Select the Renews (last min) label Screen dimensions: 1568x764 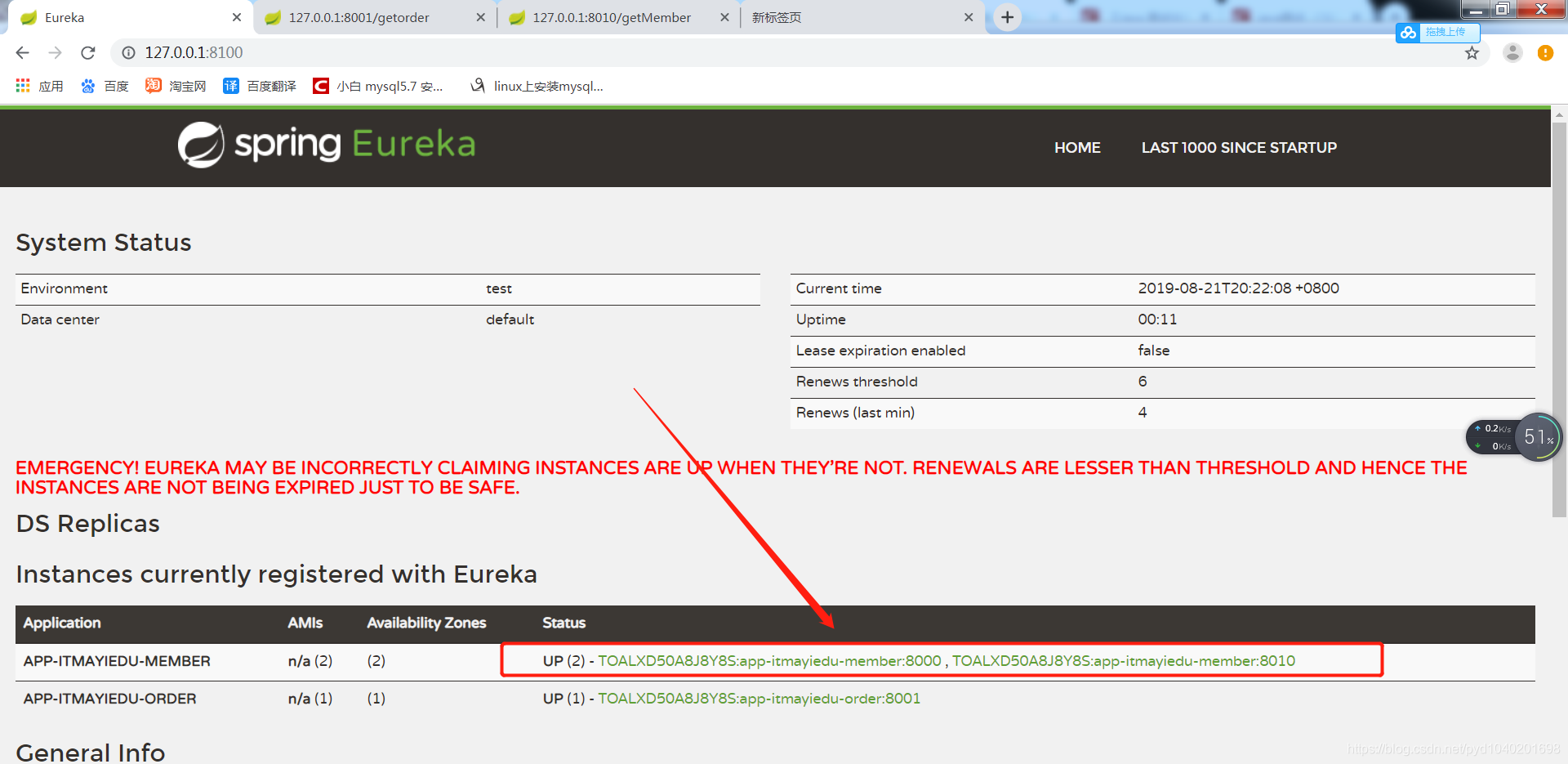855,413
